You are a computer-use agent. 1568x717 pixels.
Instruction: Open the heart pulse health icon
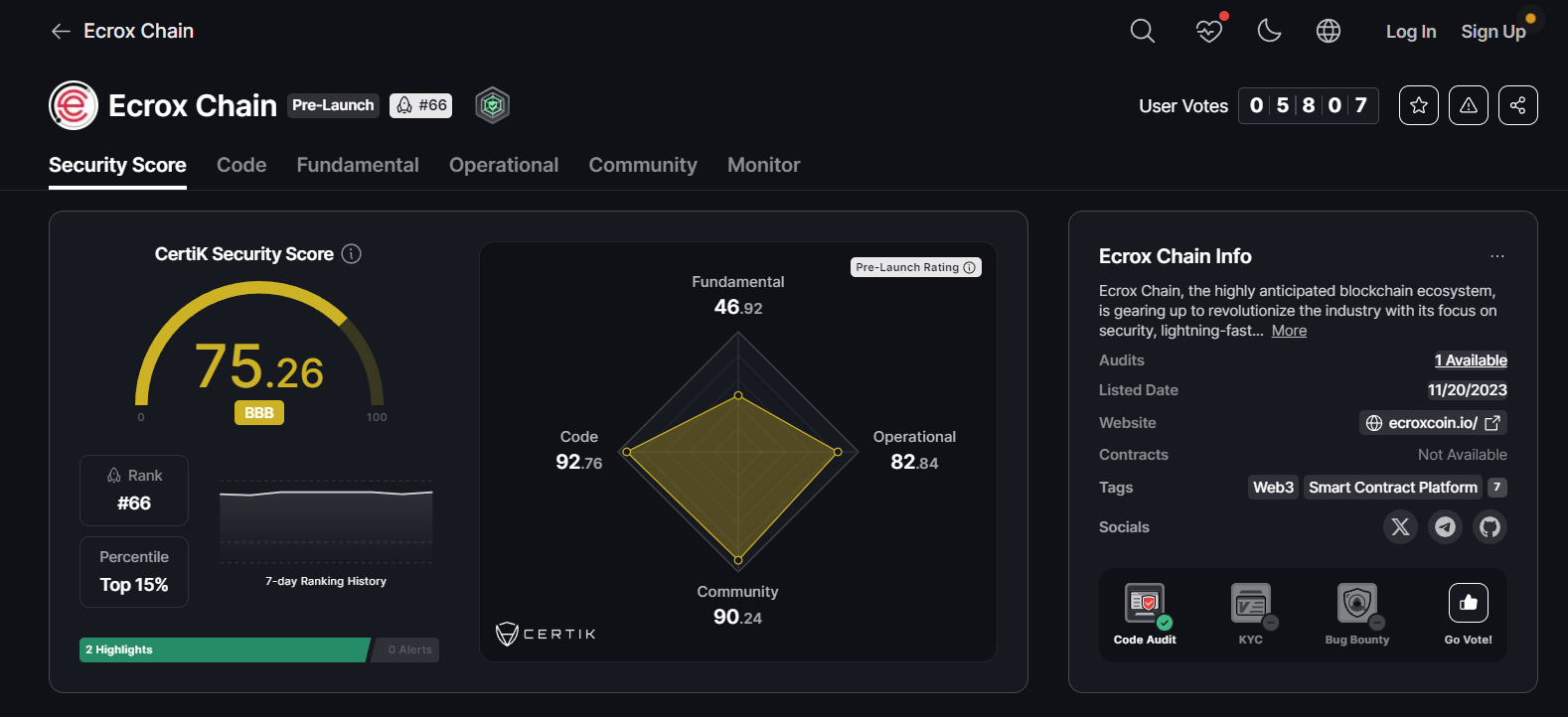[1208, 32]
